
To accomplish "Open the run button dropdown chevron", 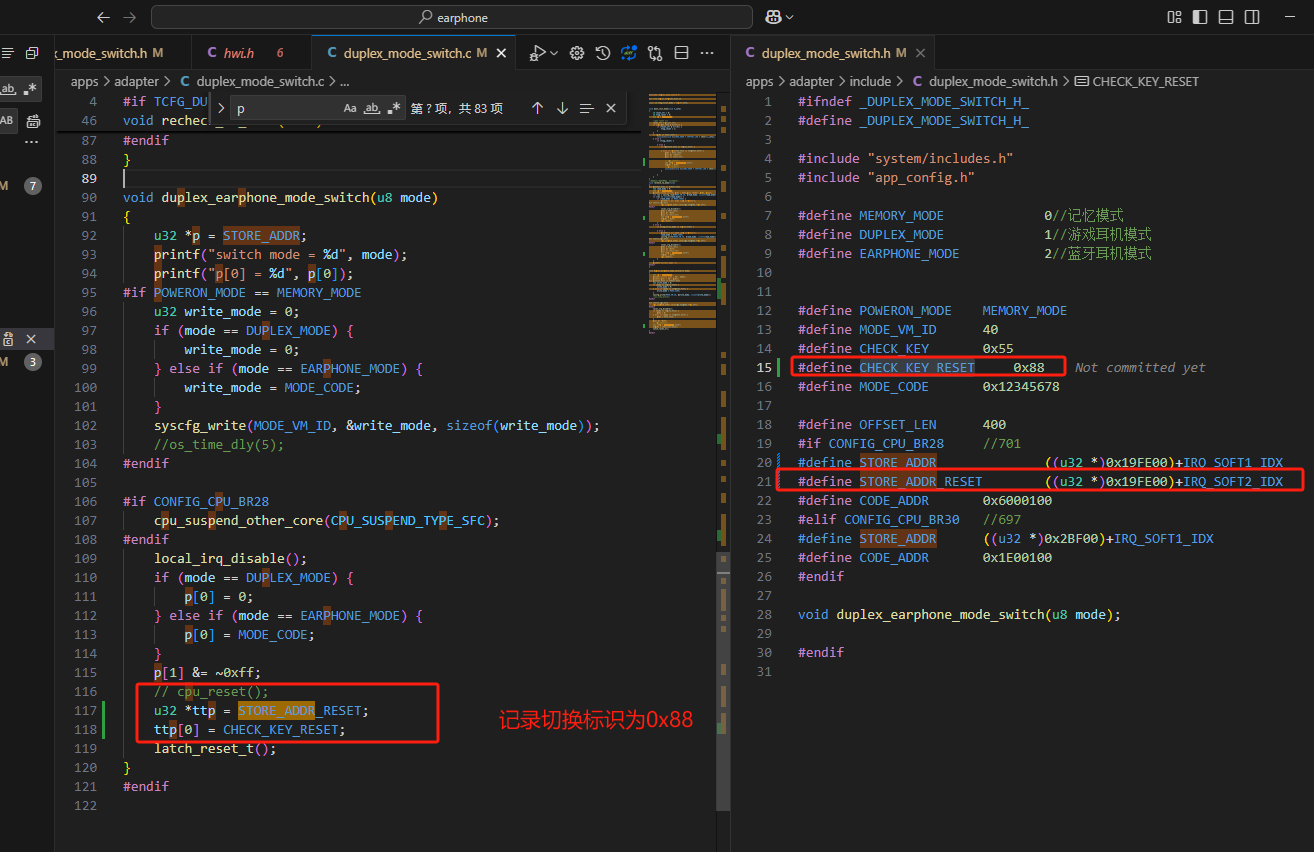I will pos(554,53).
